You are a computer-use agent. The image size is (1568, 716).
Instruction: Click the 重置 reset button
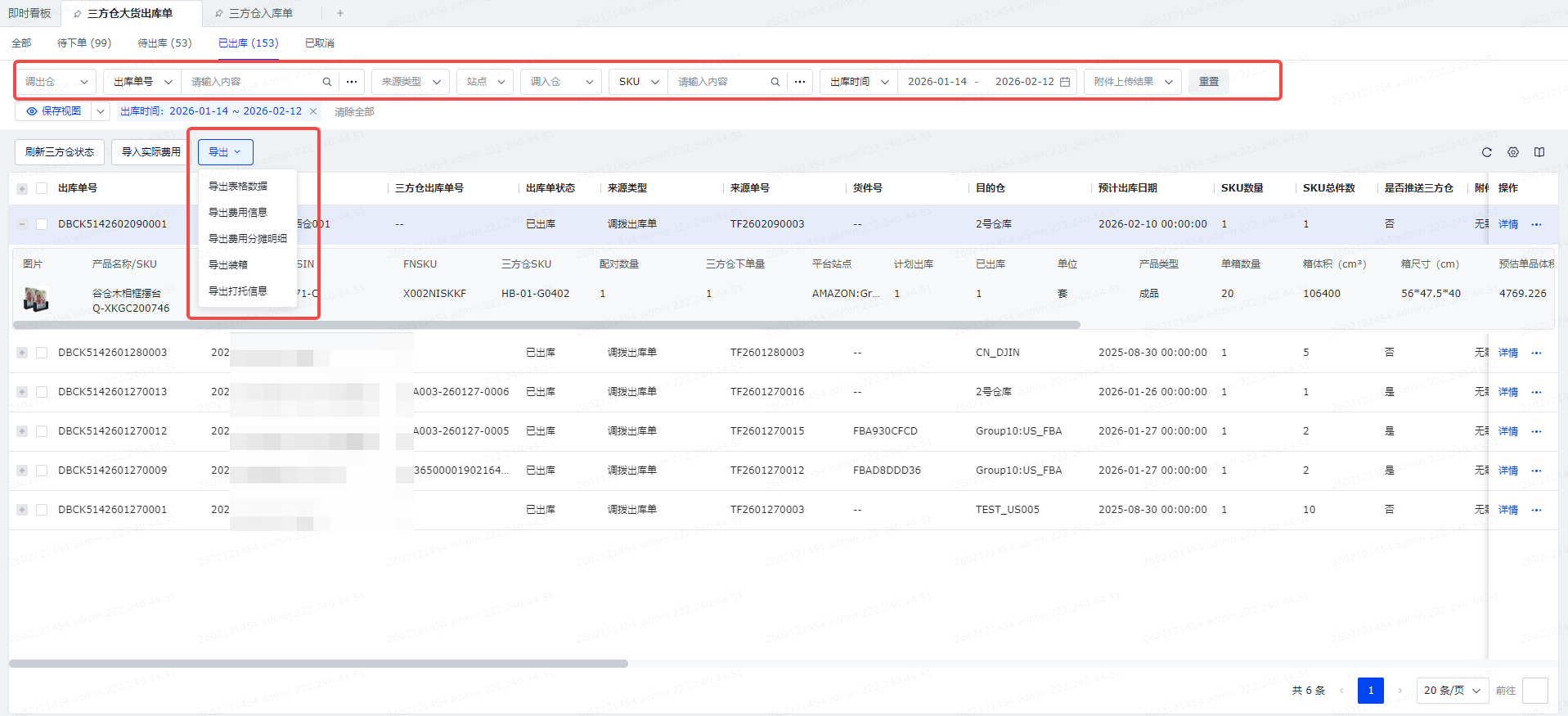click(x=1208, y=82)
